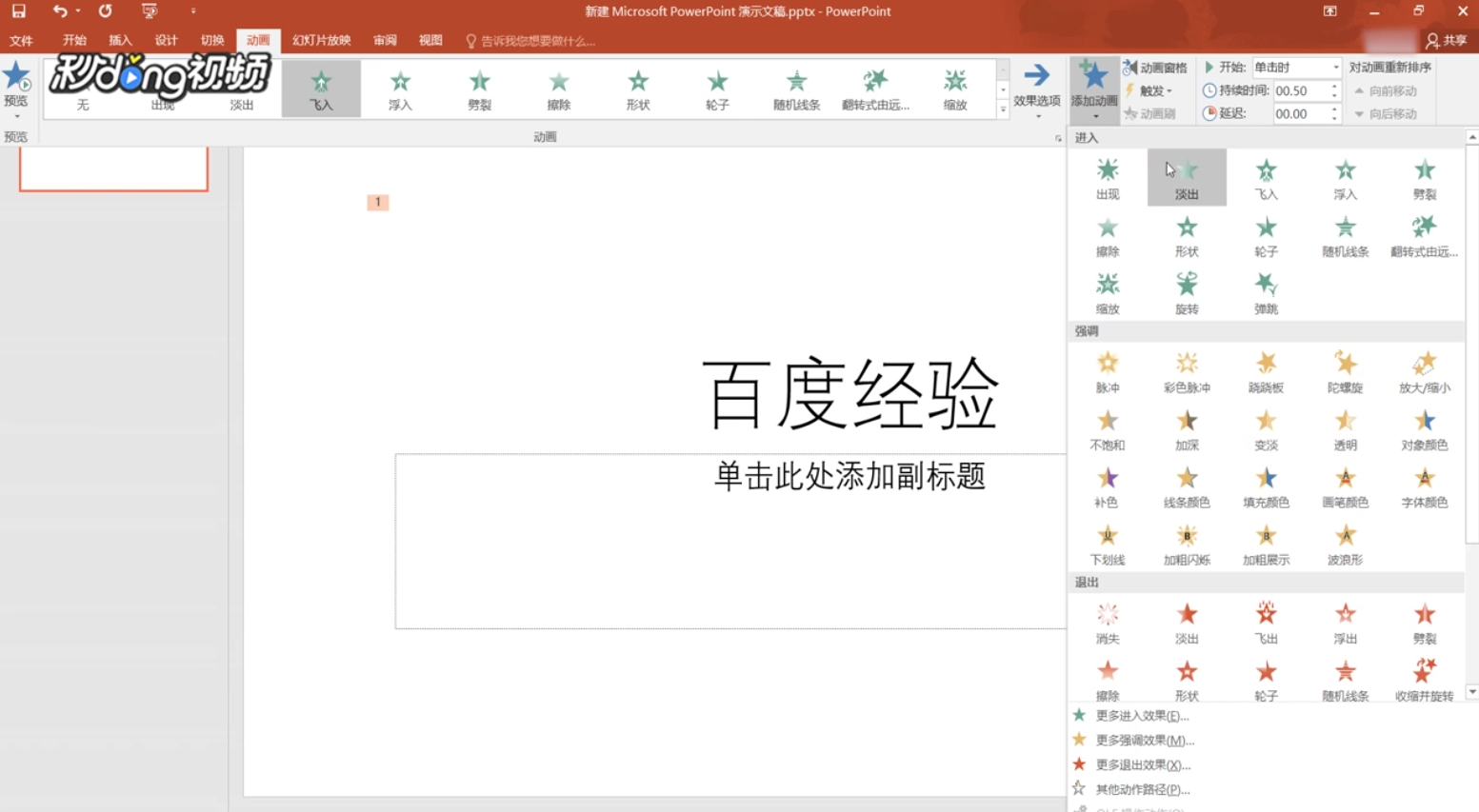Open the 预览 dropdown arrow
Viewport: 1479px width, 812px height.
click(x=16, y=116)
